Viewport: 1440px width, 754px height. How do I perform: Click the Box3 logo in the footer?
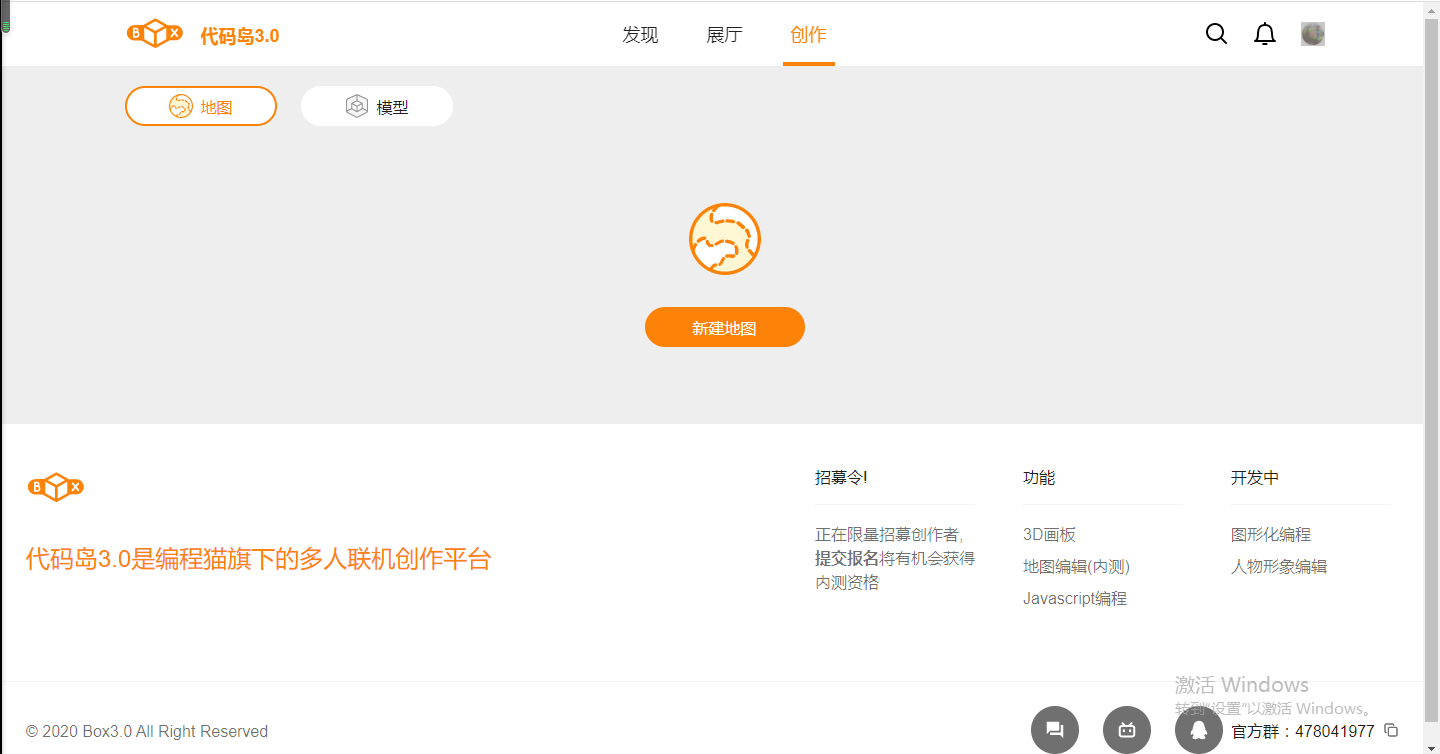(56, 487)
